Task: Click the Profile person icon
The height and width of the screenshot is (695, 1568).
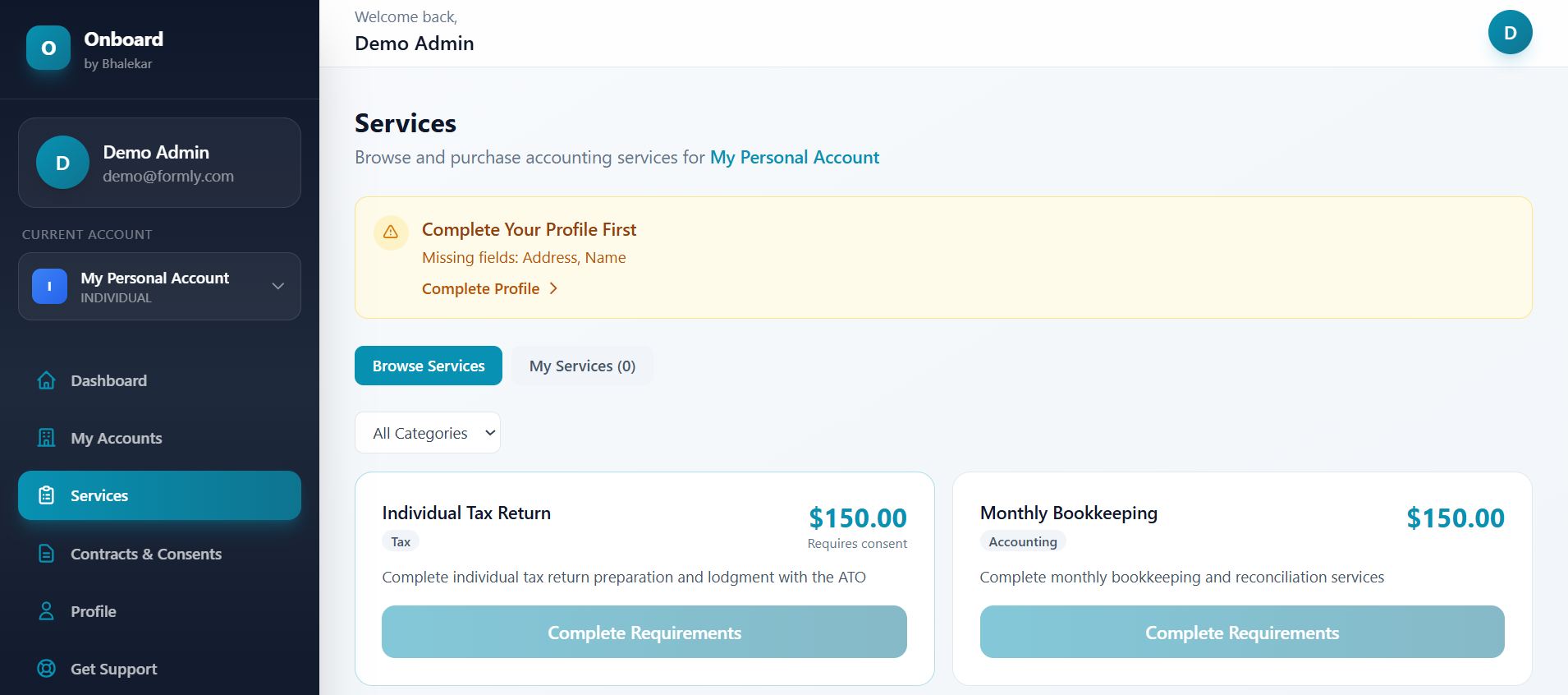Action: pos(47,611)
